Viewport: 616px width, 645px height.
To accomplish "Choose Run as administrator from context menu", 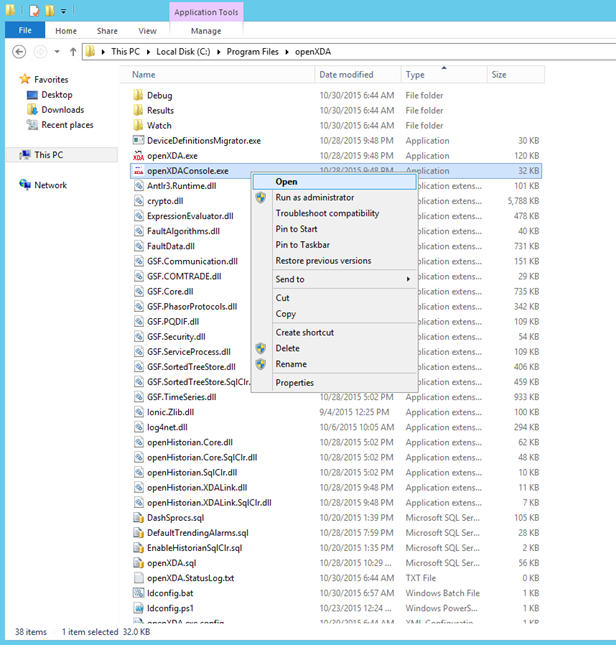I will (x=314, y=197).
